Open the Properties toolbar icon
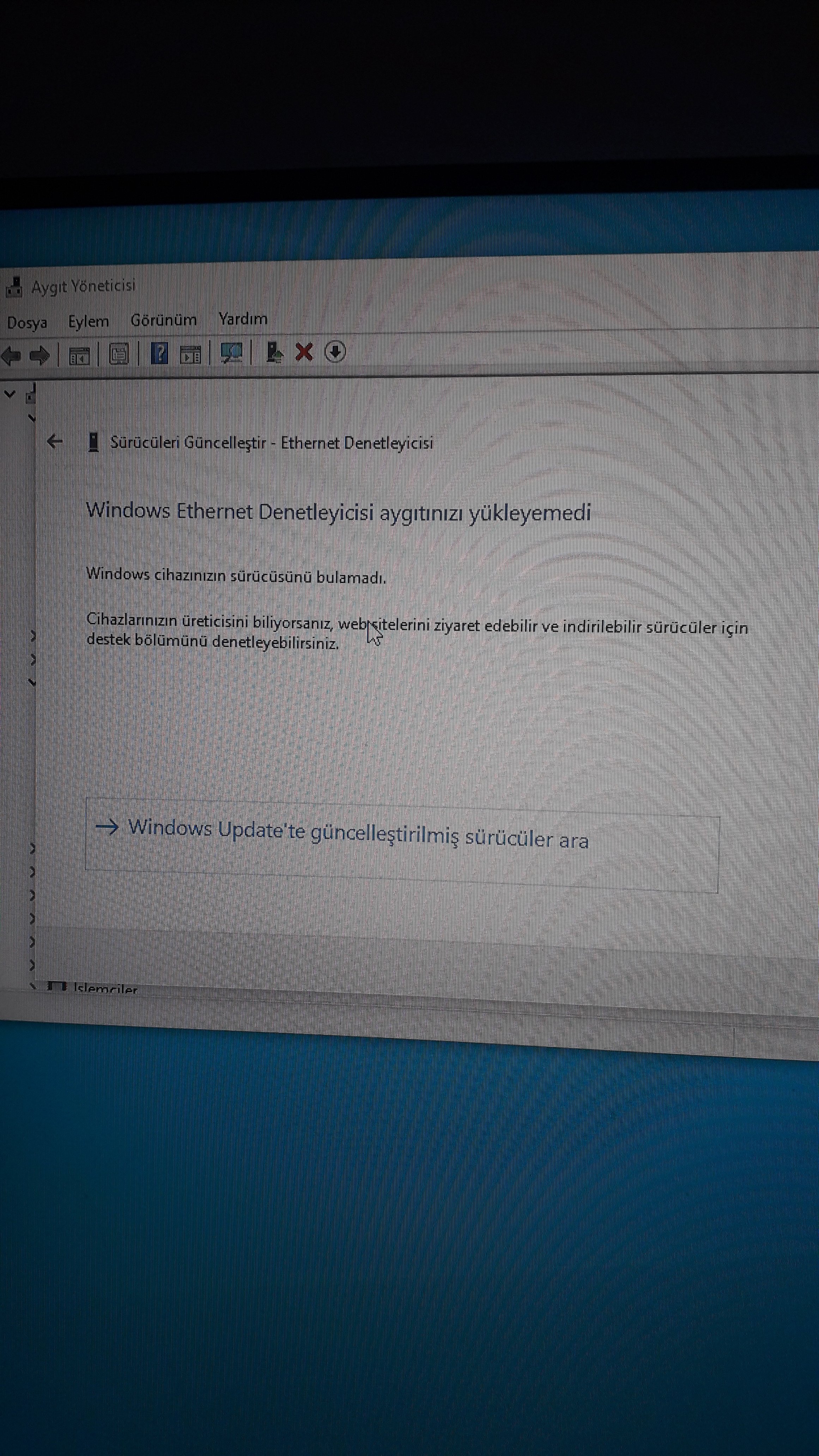The width and height of the screenshot is (819, 1456). 119,354
